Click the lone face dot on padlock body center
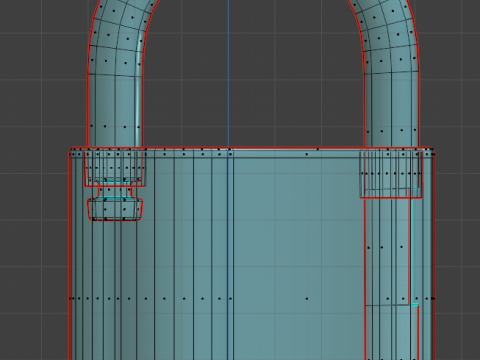The width and height of the screenshot is (480, 360). (x=307, y=299)
